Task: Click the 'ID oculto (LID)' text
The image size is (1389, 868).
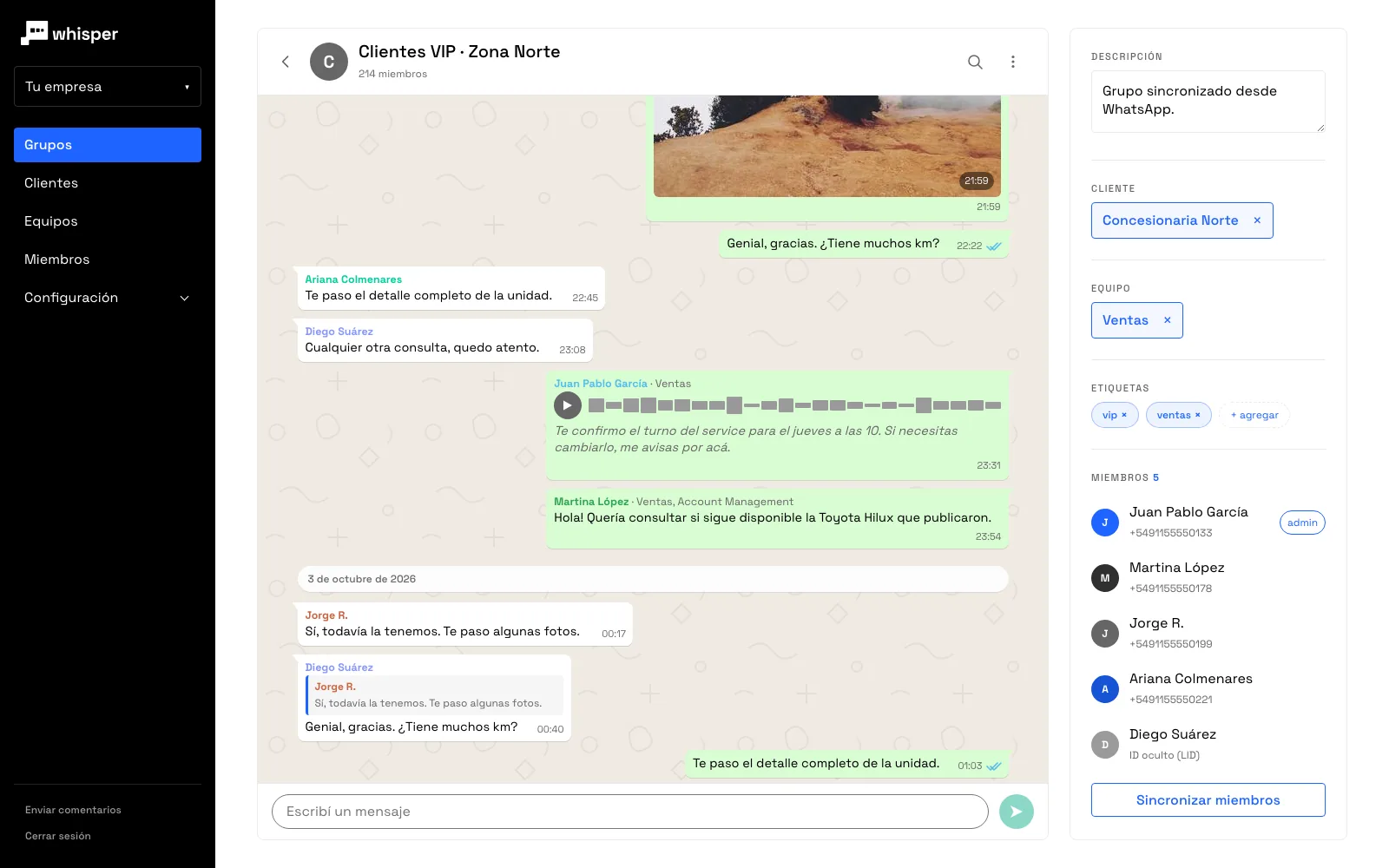Action: click(1164, 755)
